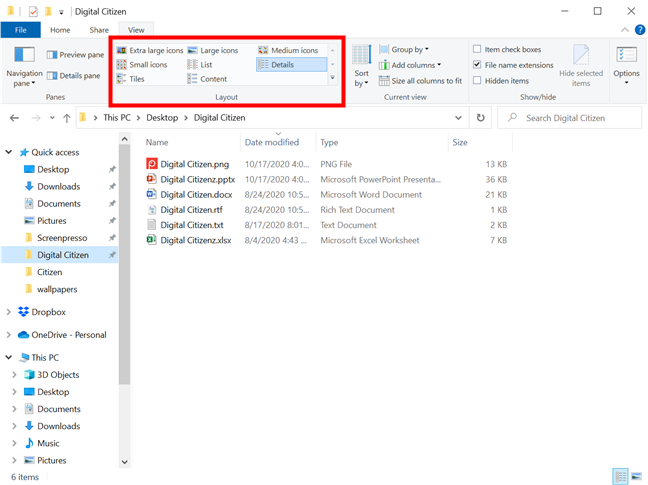Open the File tab

[x=21, y=30]
